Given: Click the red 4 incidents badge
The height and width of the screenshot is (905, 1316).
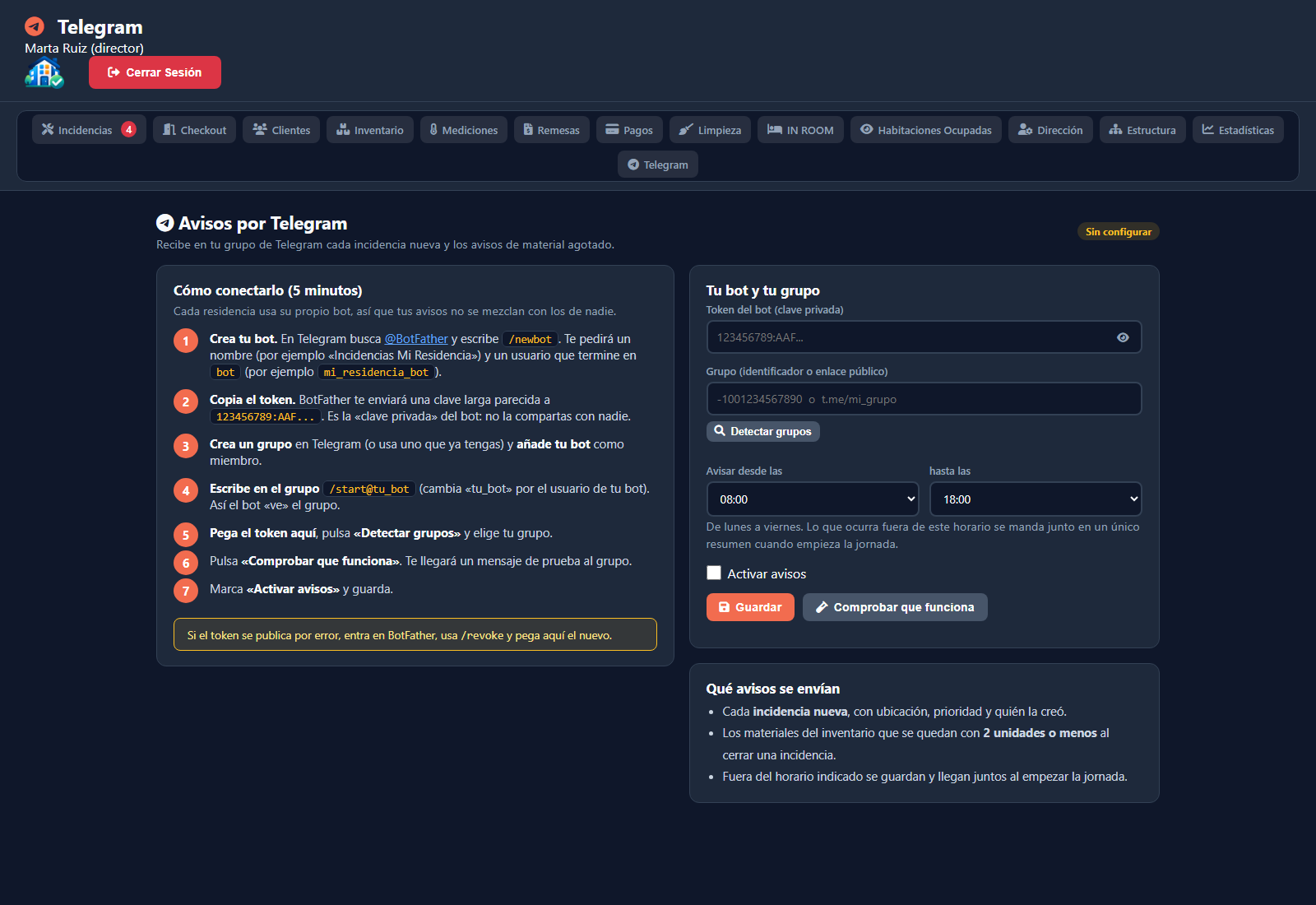Looking at the screenshot, I should [x=128, y=129].
